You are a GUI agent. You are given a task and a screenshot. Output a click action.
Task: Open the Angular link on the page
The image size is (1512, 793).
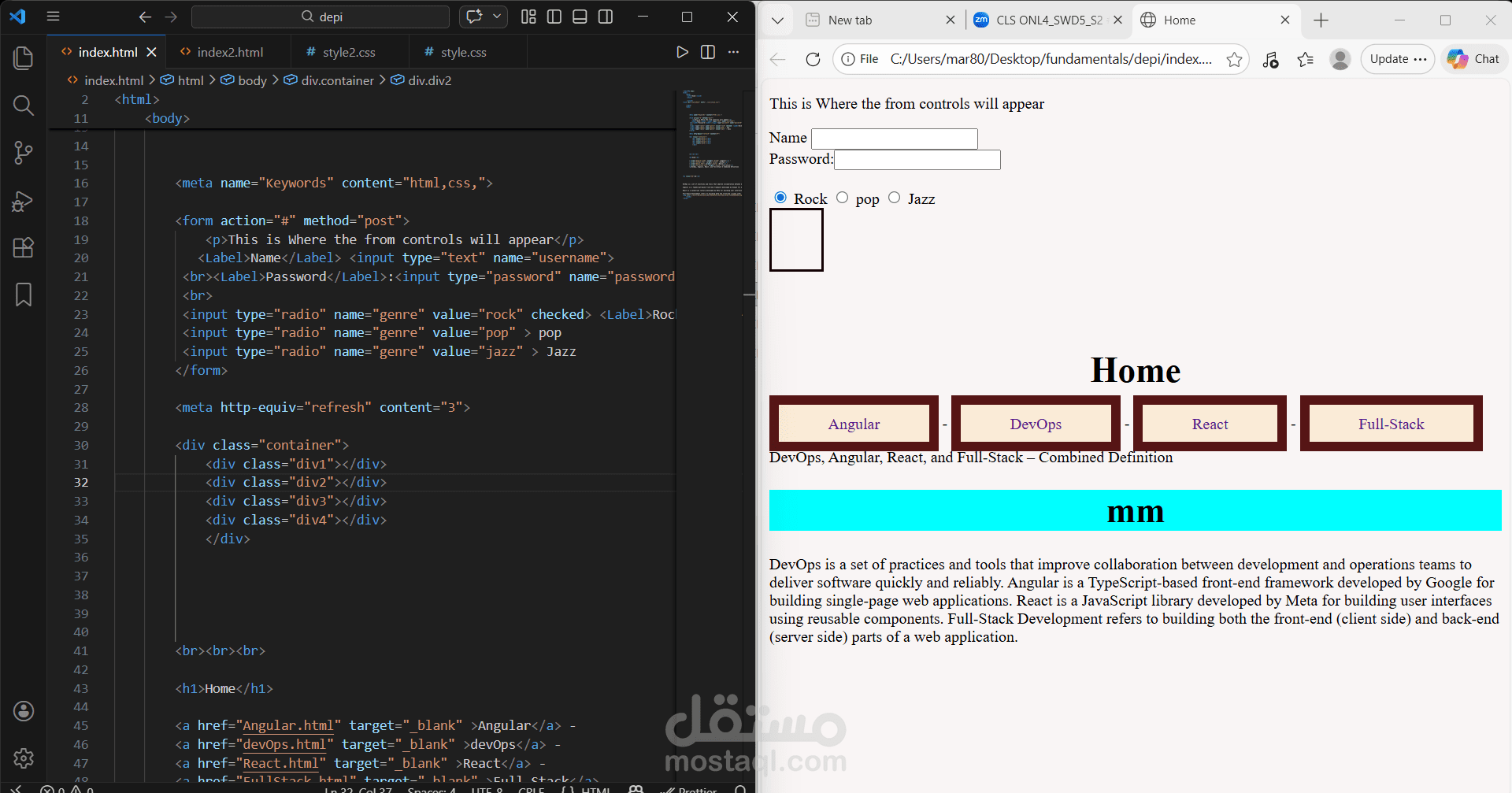(854, 424)
